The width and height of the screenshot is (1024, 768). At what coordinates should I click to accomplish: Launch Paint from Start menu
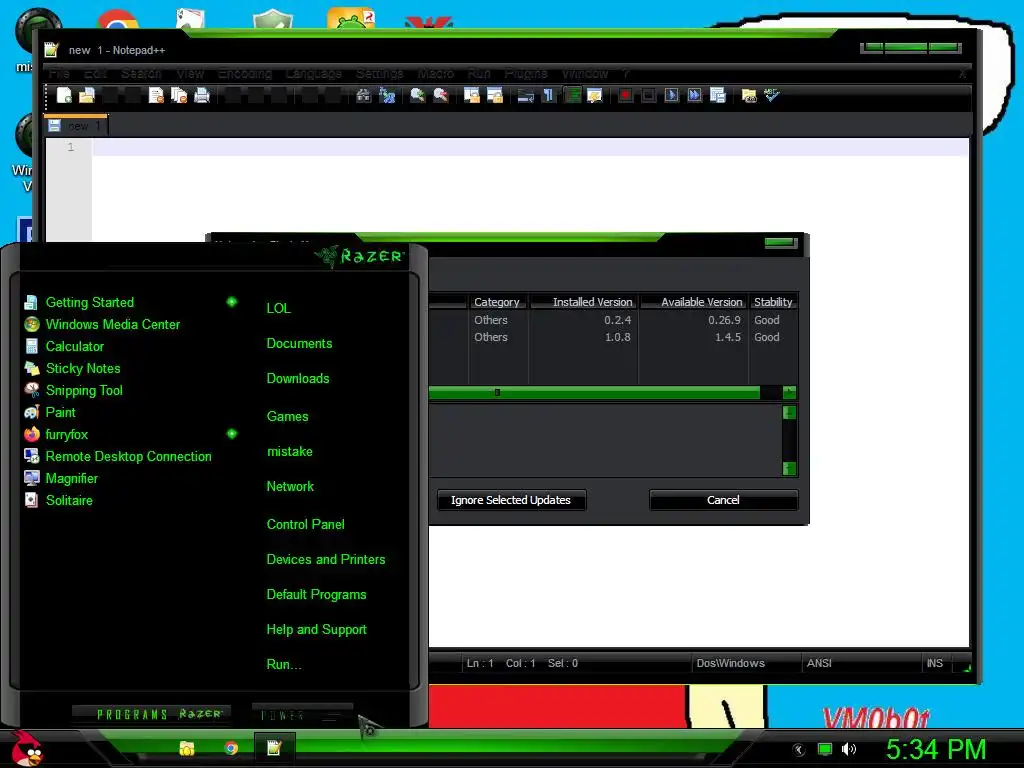click(x=50, y=413)
